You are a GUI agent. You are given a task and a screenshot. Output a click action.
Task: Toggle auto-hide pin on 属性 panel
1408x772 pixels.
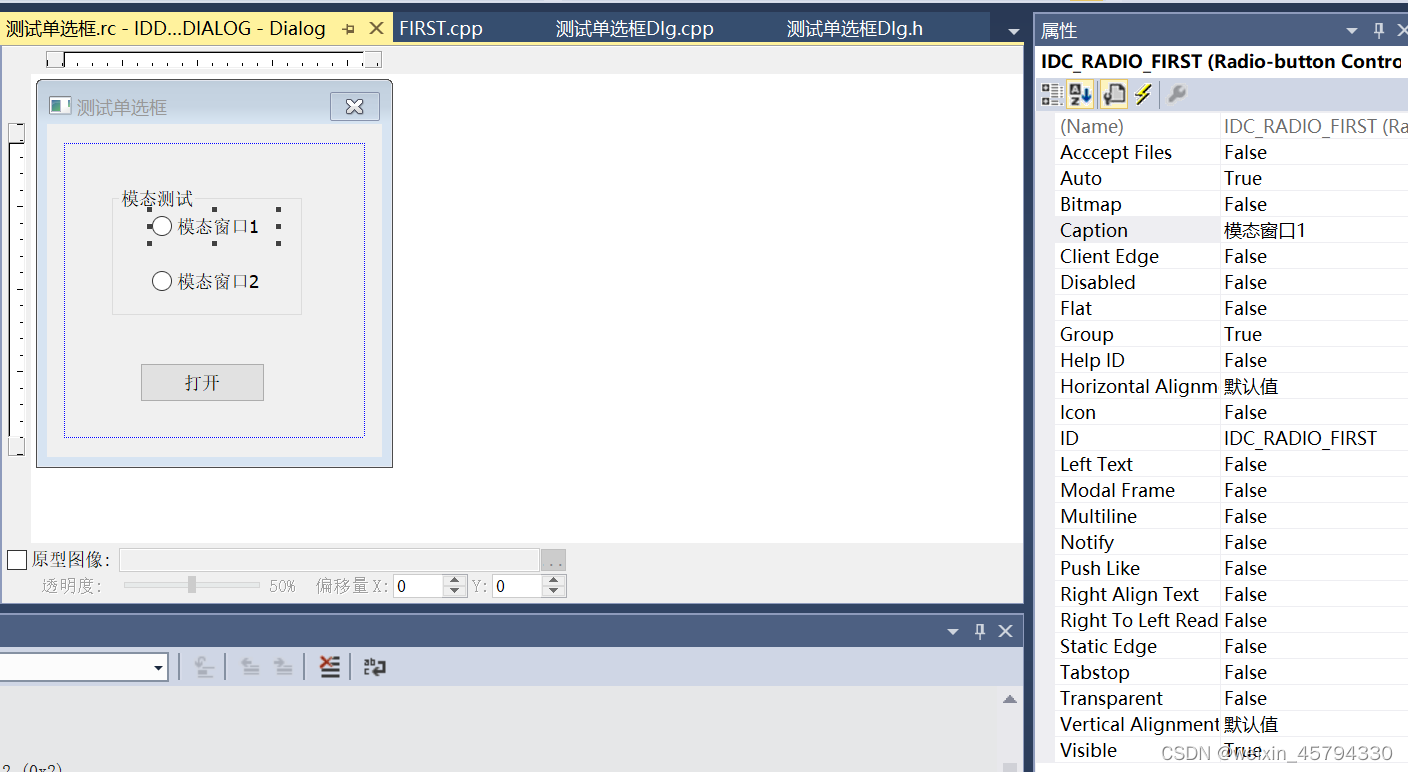[x=1378, y=31]
